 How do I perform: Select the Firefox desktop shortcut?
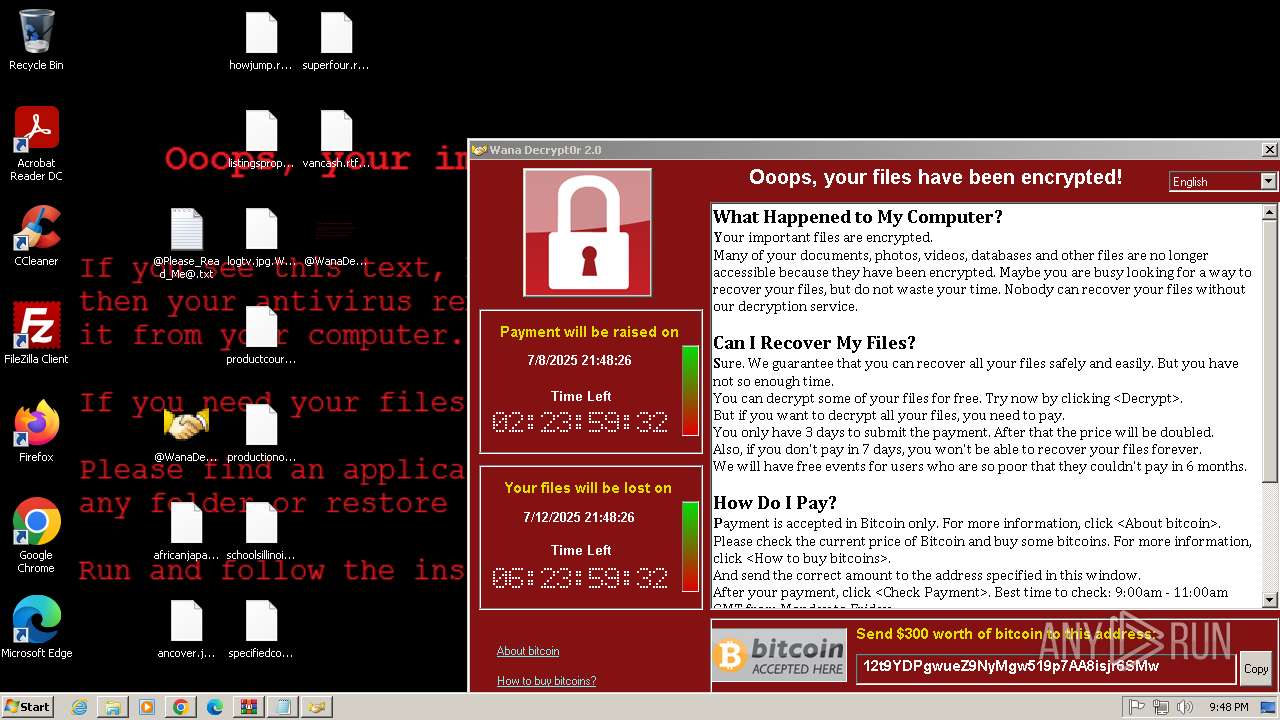click(36, 432)
